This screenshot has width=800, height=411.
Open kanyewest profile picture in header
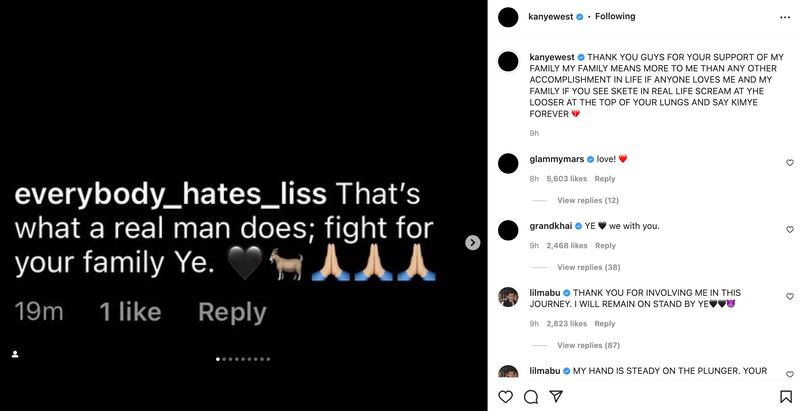pos(509,17)
